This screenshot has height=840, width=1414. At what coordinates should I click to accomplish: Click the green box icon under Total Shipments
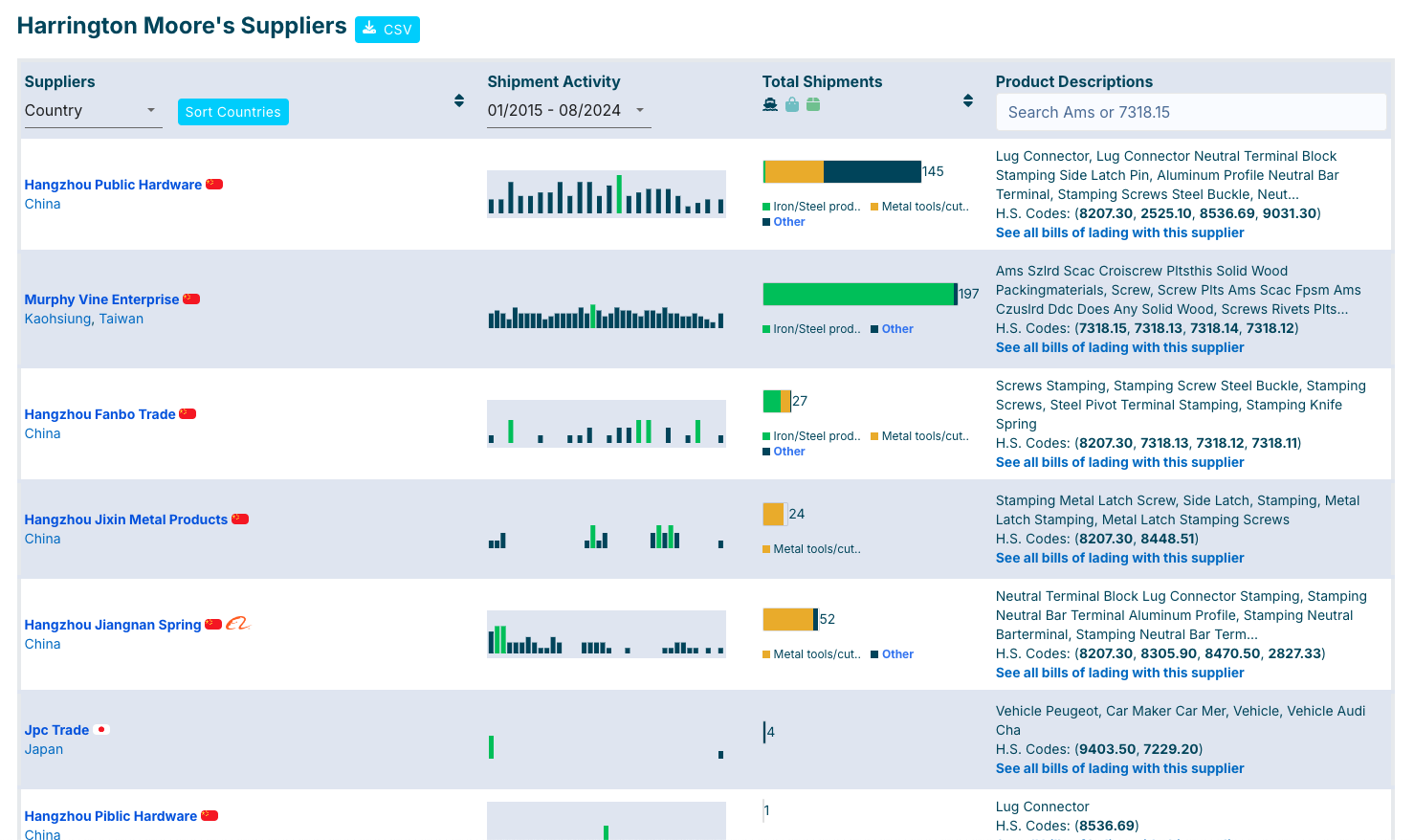[x=813, y=104]
